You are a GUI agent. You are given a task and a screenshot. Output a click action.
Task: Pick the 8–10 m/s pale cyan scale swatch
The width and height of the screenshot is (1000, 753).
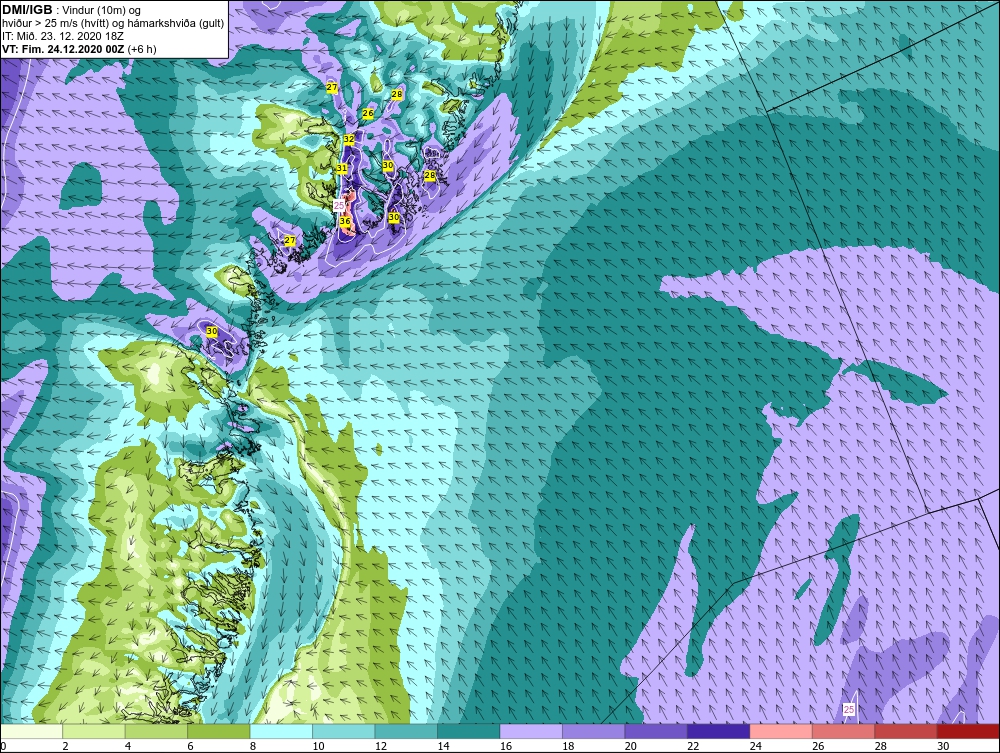click(281, 731)
